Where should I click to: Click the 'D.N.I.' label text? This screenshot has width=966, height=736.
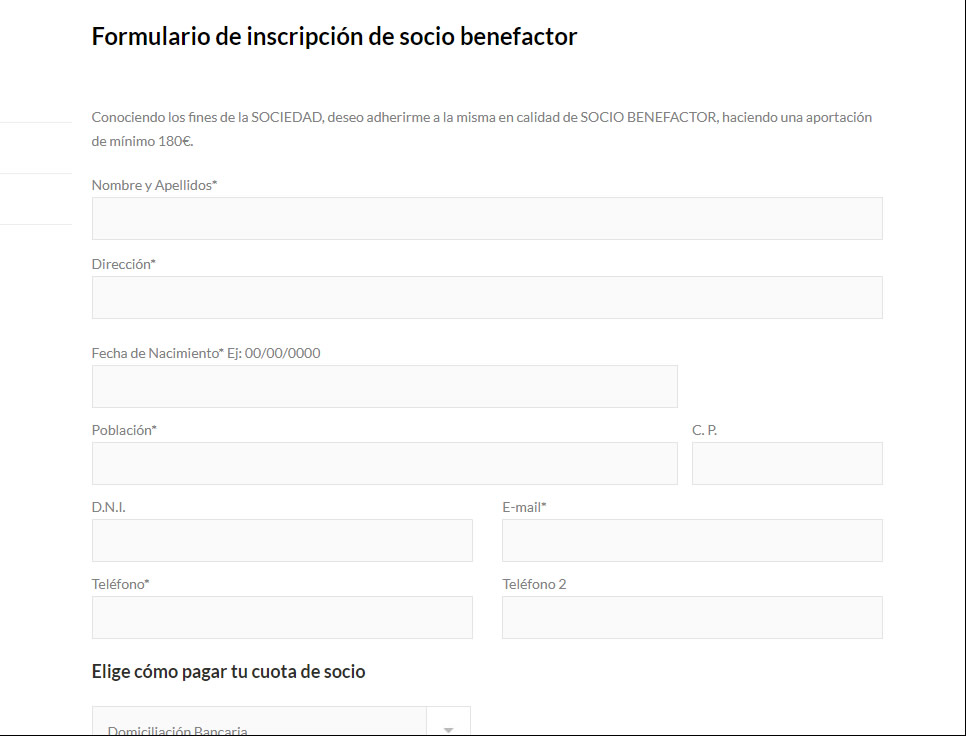click(x=108, y=507)
